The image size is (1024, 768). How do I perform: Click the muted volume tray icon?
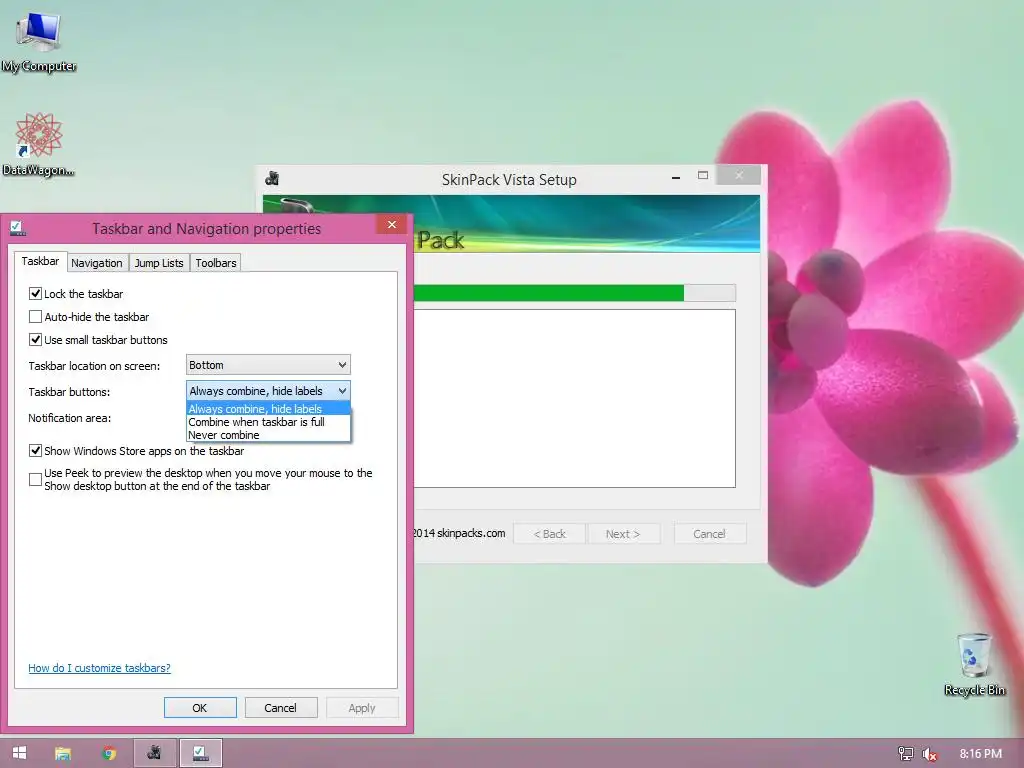point(929,754)
